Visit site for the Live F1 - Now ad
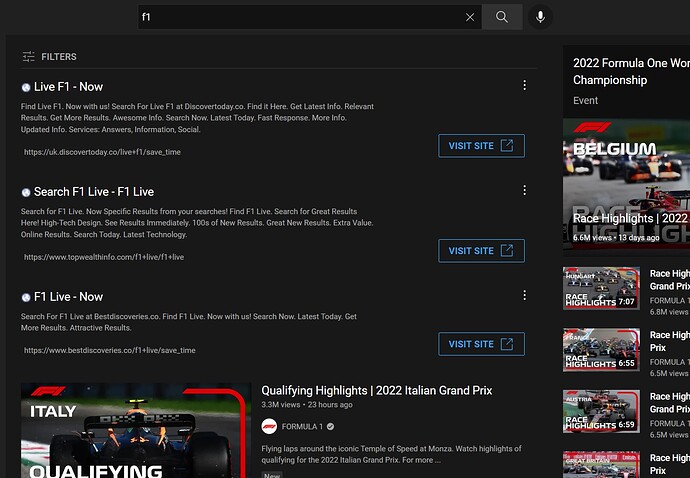Viewport: 690px width, 478px height. [481, 146]
